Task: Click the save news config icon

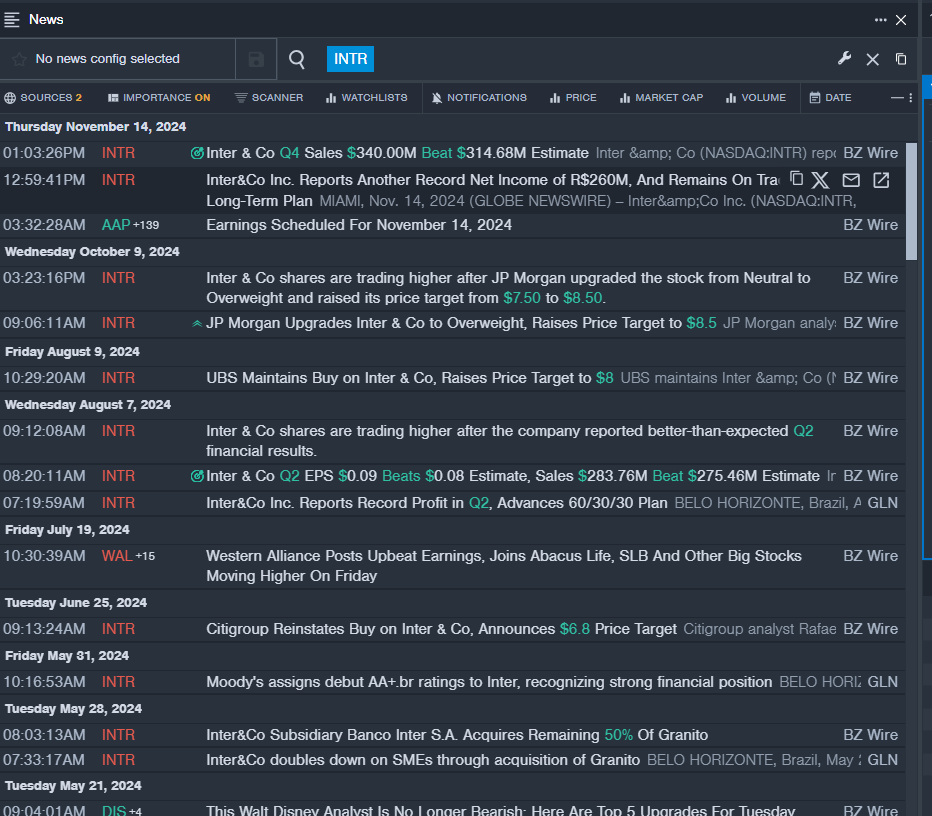Action: (256, 60)
